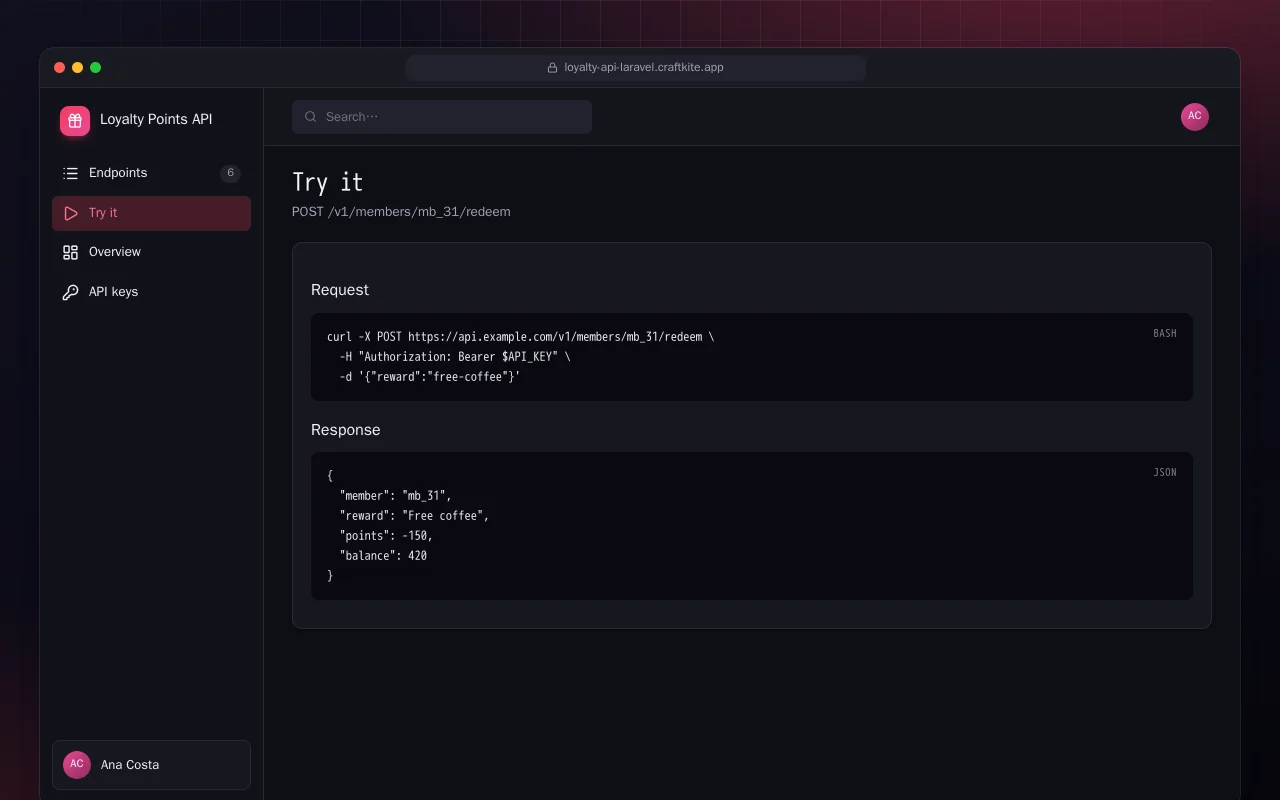Click the Loyalty Points API title

(156, 119)
